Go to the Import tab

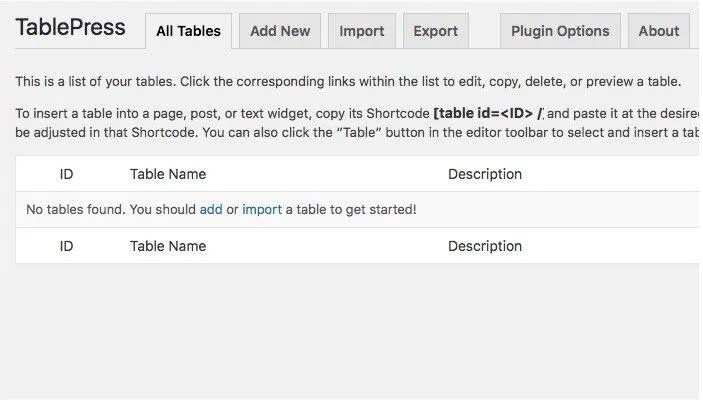361,31
